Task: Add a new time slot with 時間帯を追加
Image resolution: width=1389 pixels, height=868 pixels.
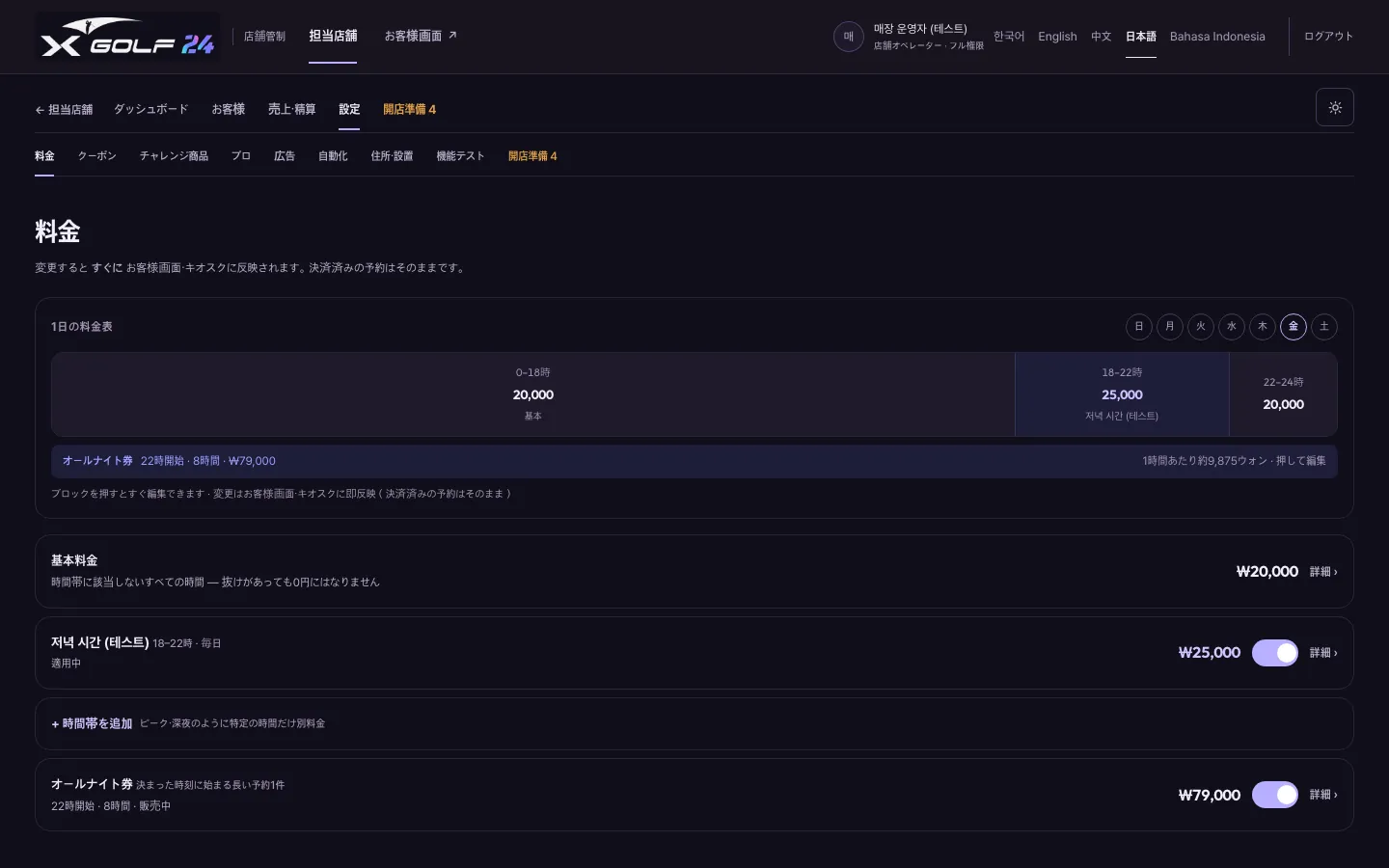Action: tap(92, 723)
